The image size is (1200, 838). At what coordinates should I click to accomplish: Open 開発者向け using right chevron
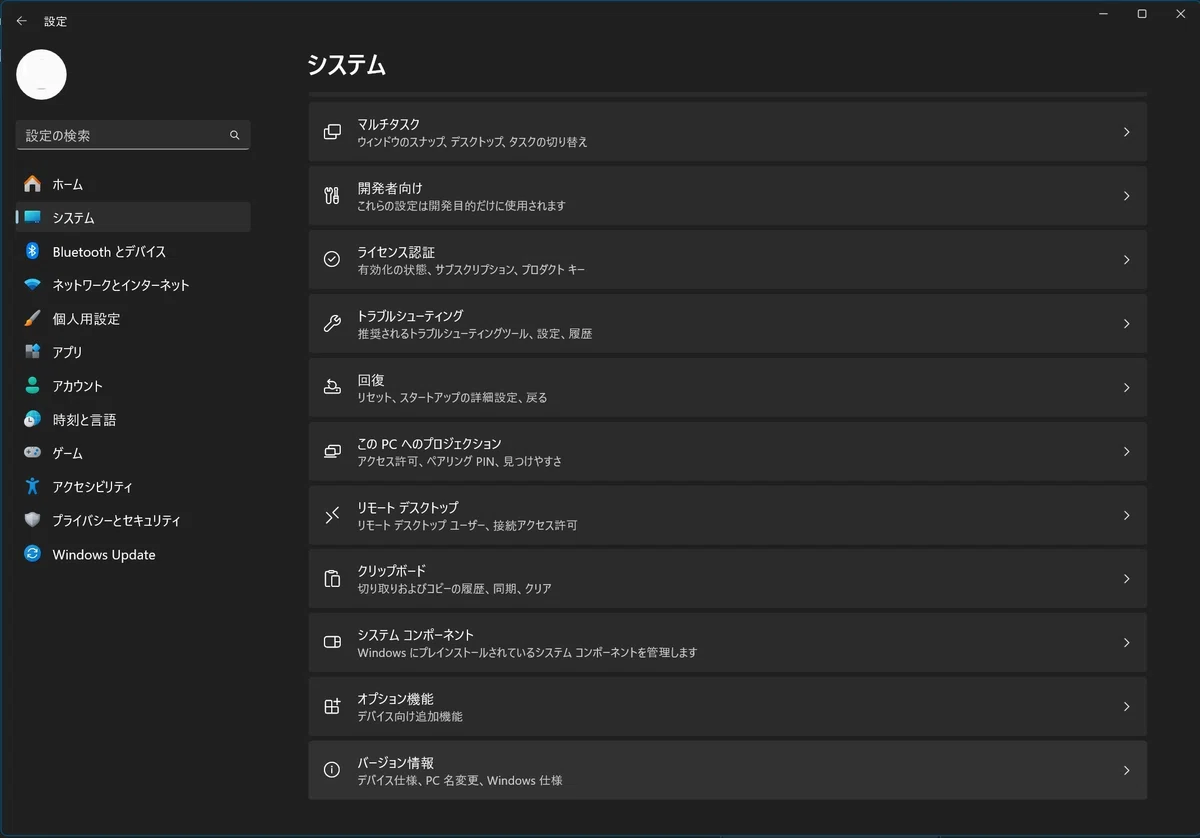pos(1126,196)
